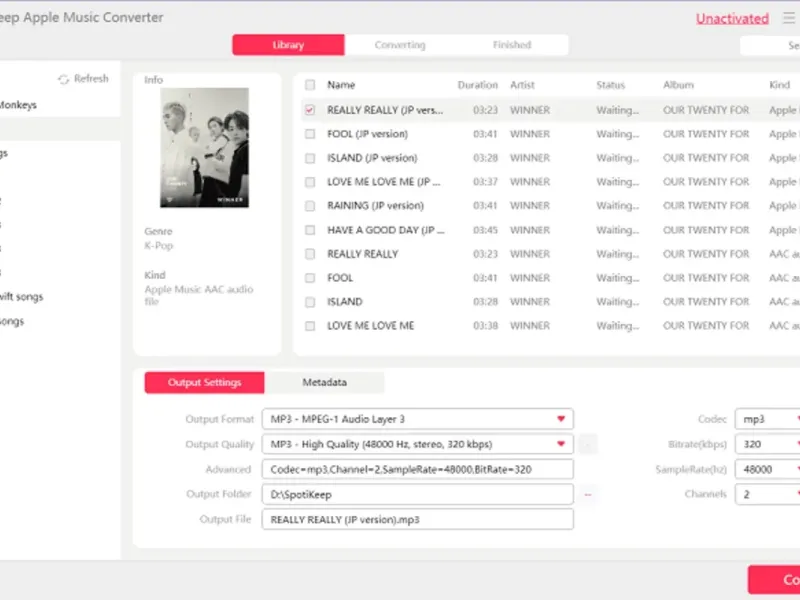The width and height of the screenshot is (800, 600).
Task: Click the album cover thumbnail
Action: click(205, 147)
